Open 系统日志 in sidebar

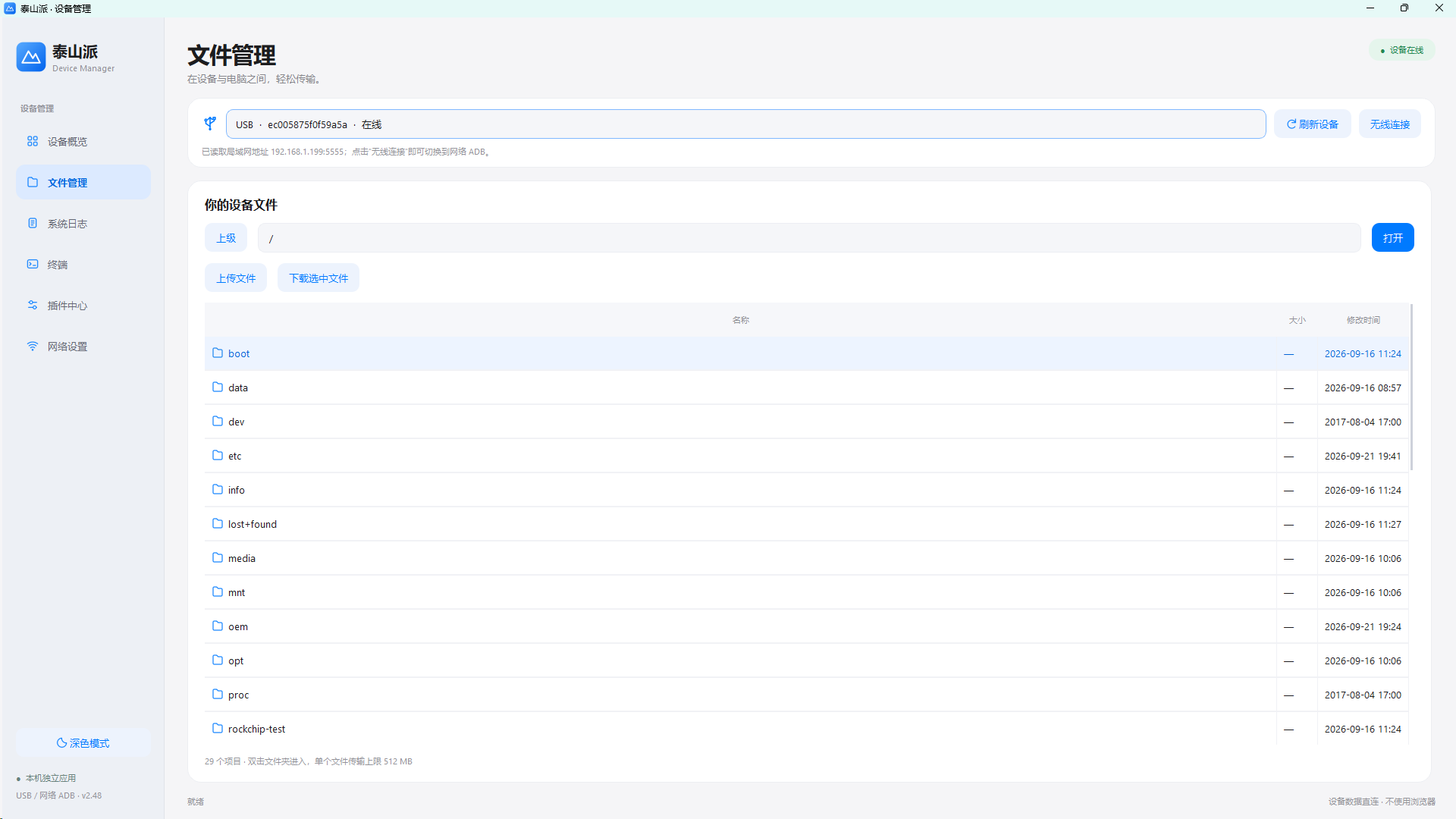coord(83,224)
